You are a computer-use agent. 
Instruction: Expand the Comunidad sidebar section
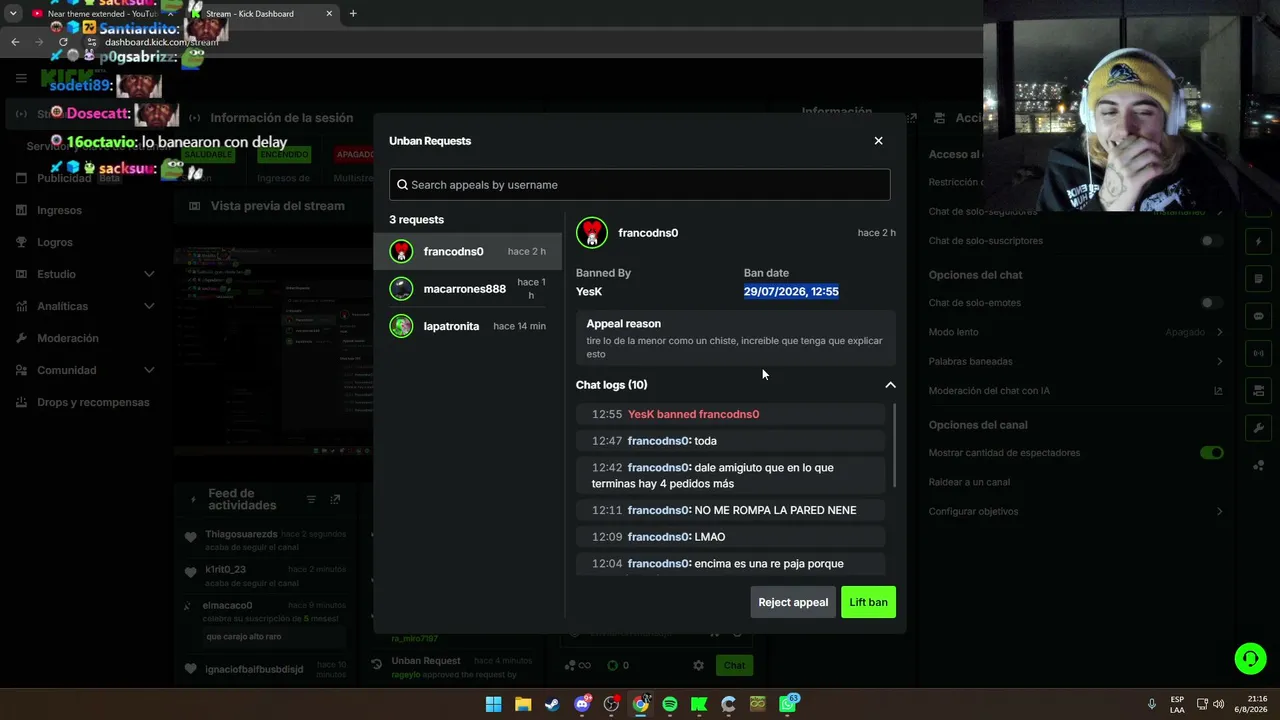tap(149, 370)
